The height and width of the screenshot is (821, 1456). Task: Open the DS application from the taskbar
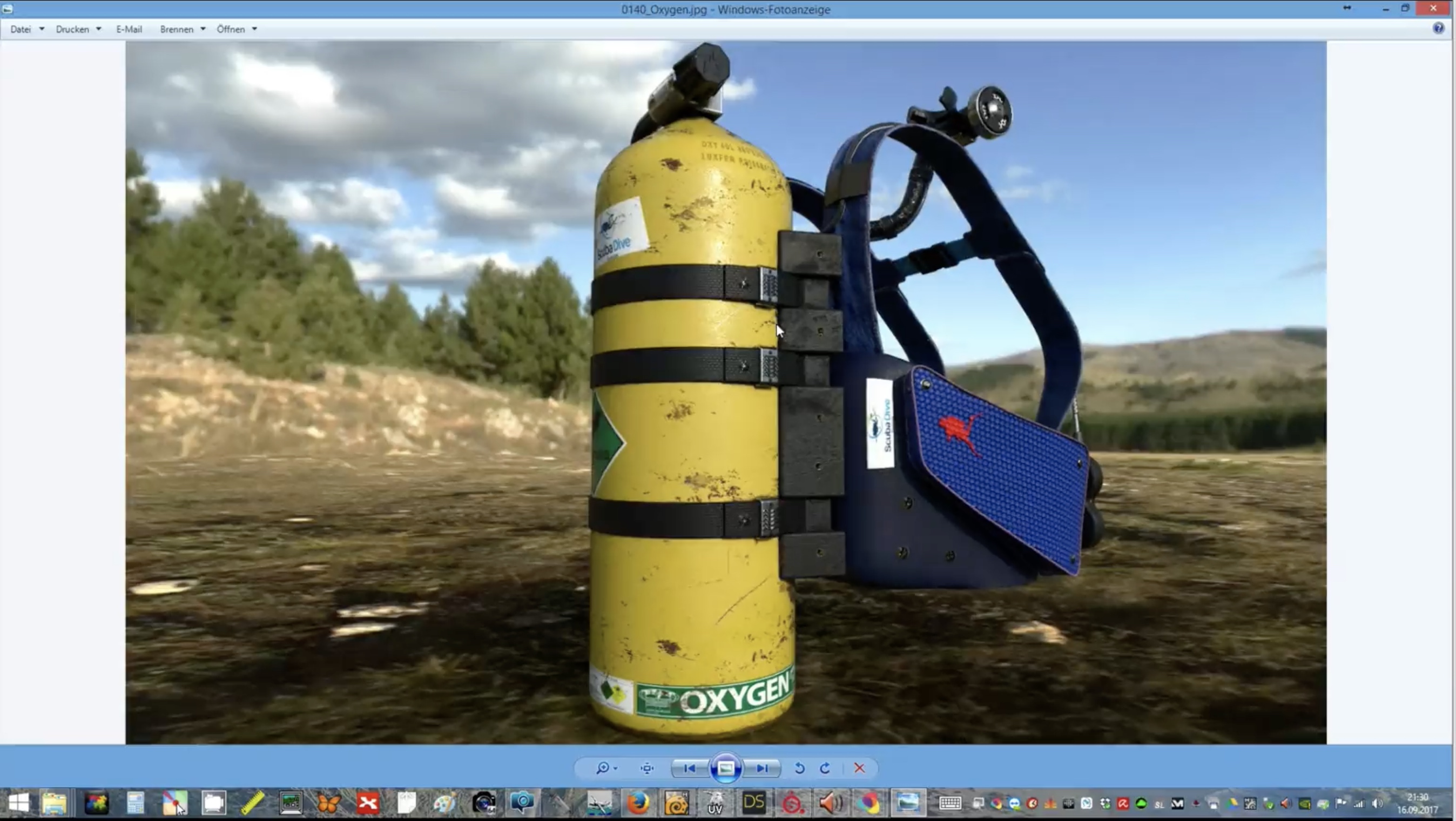tap(754, 803)
